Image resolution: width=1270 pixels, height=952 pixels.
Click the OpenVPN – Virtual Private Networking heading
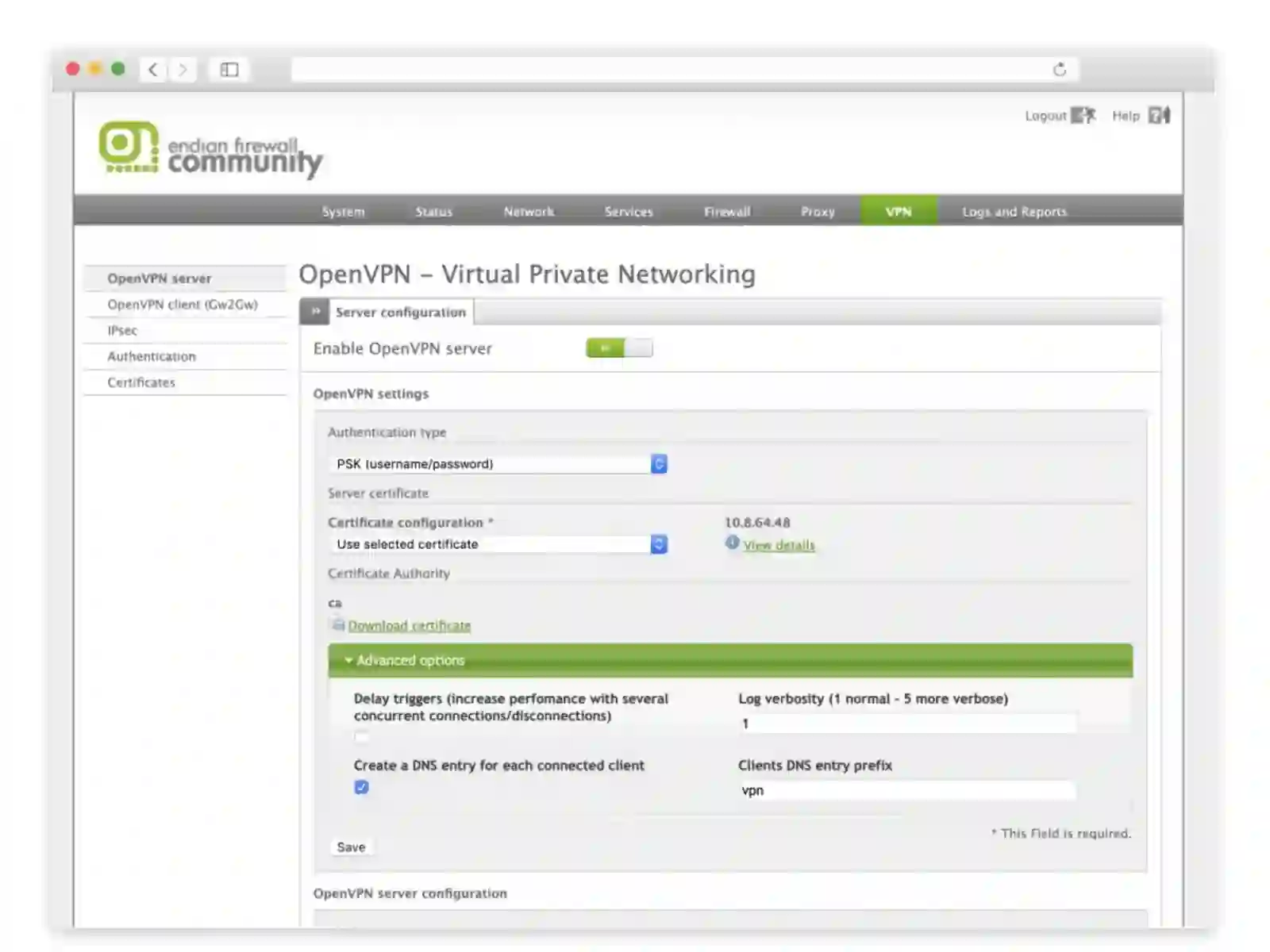point(527,274)
